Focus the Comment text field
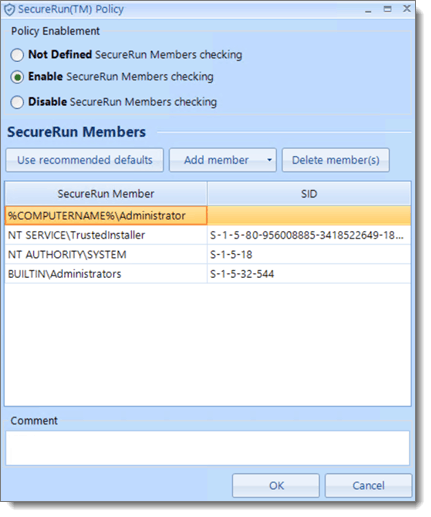Screen dimensions: 431x517 207,448
